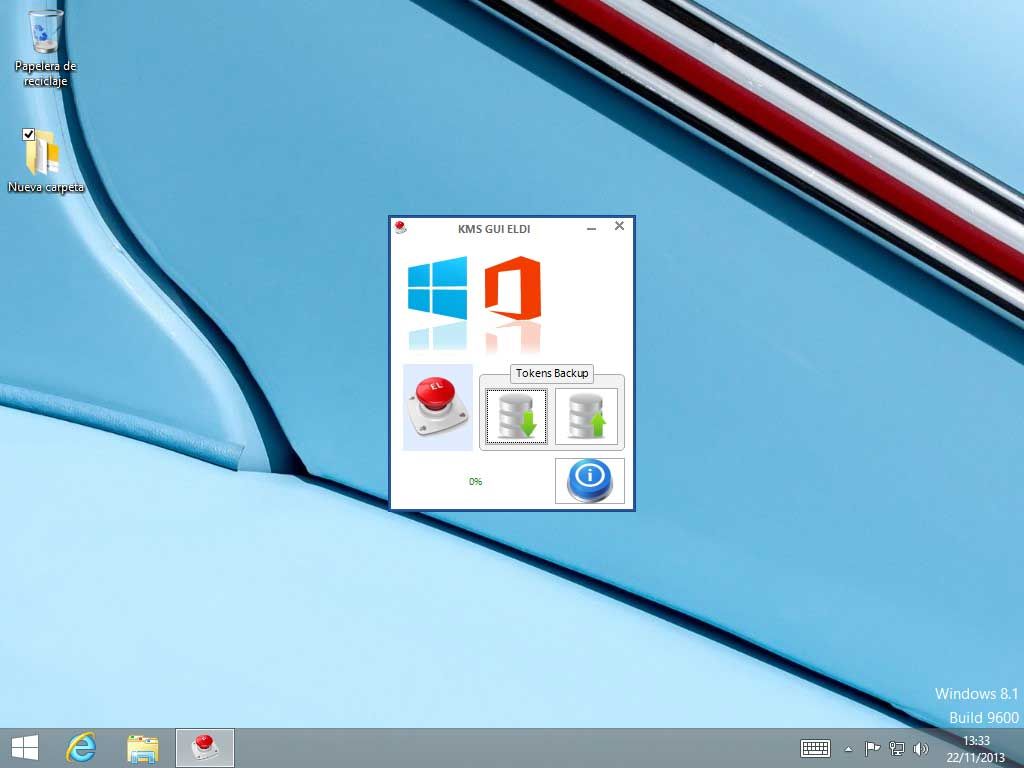Toggle the checkbox on Nueva carpeta
Viewport: 1024px width, 768px height.
point(29,135)
